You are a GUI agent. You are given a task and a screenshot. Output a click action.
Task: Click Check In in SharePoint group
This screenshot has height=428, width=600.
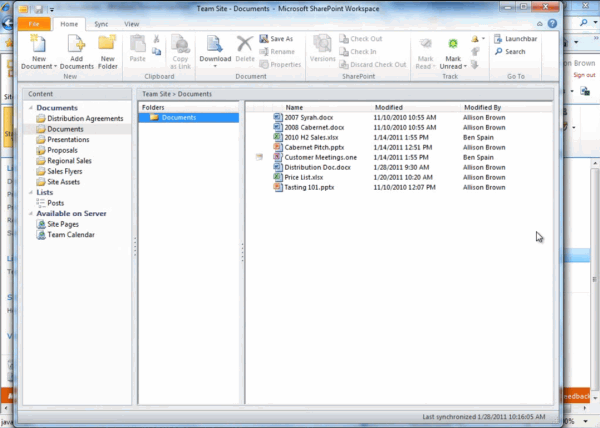[x=358, y=52]
